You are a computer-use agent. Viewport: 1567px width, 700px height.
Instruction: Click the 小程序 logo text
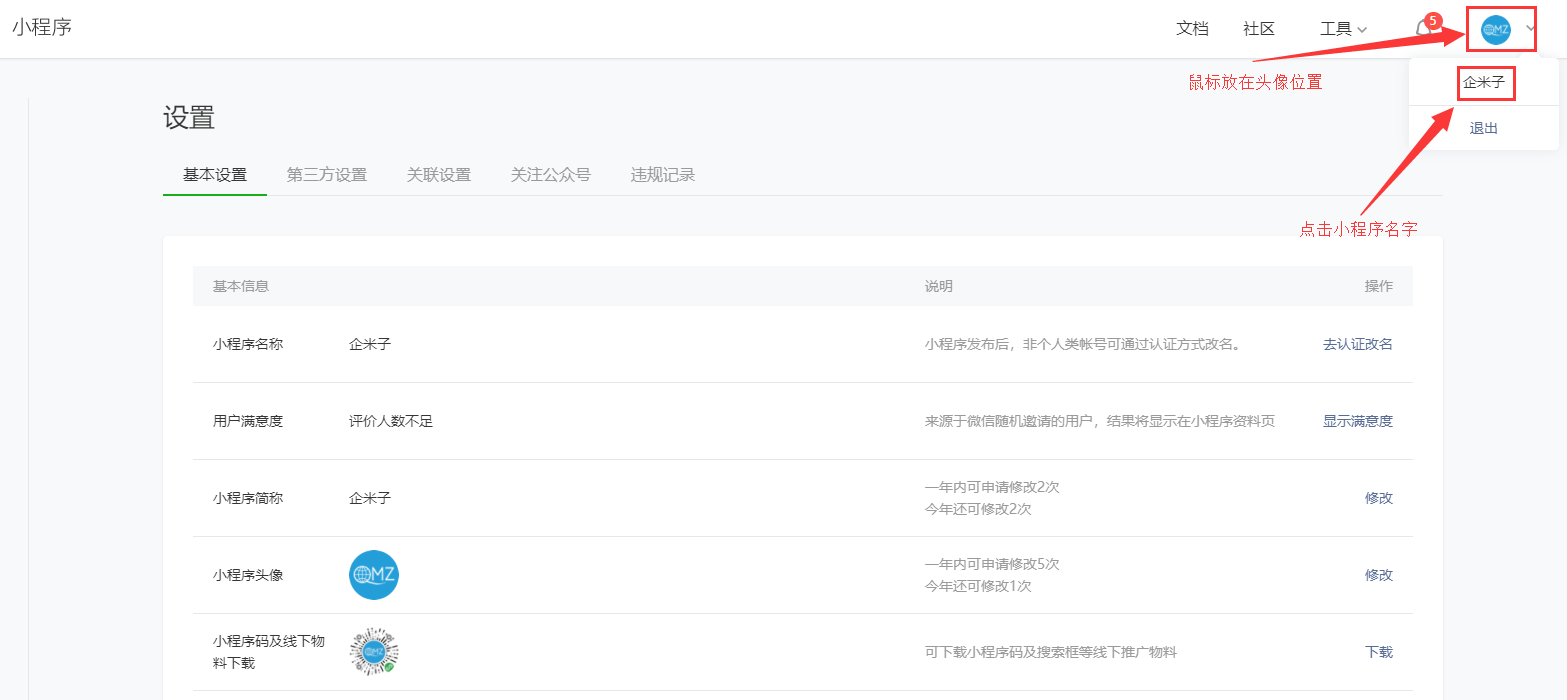click(x=42, y=26)
